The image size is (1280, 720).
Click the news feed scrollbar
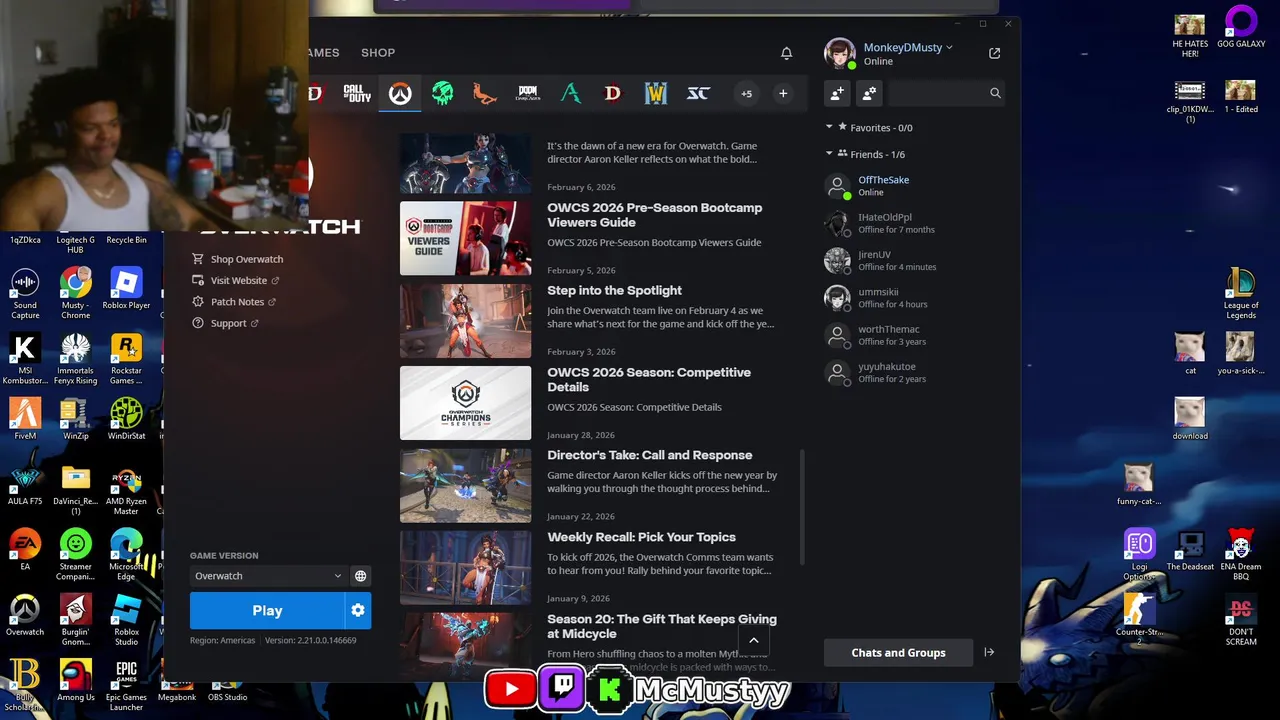coord(802,506)
